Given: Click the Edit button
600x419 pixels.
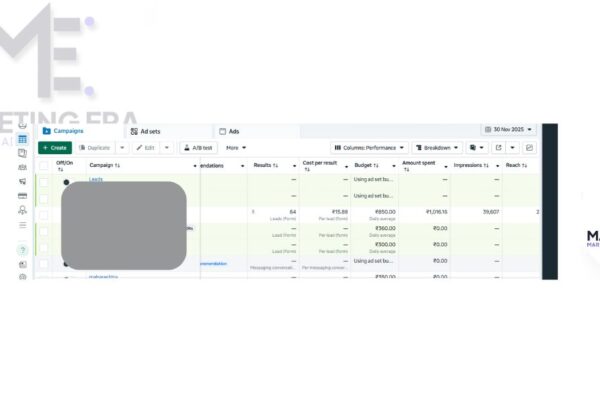Looking at the screenshot, I should [145, 148].
